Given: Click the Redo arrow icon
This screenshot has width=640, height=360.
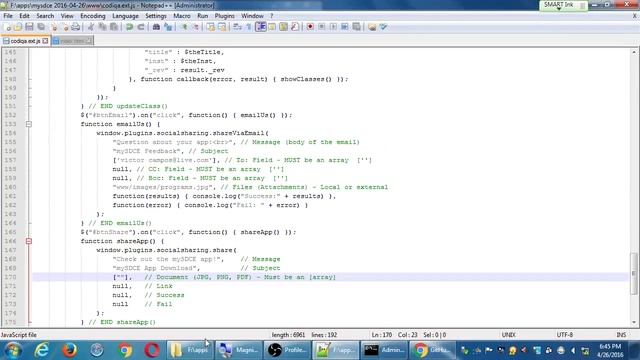Looking at the screenshot, I should [141, 27].
